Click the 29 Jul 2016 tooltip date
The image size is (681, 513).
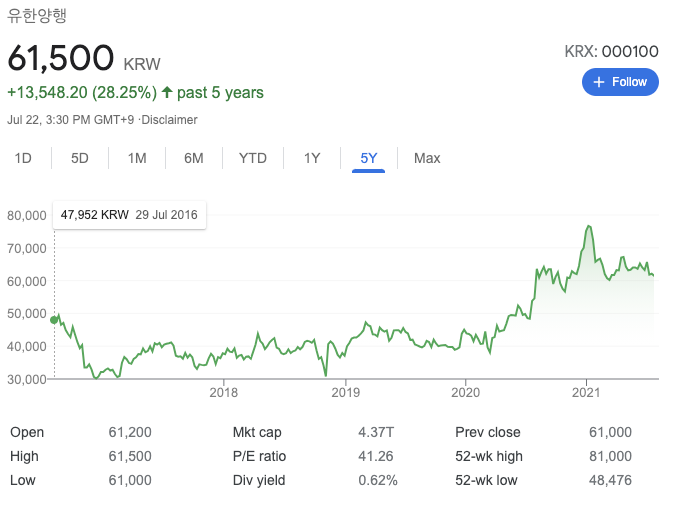166,215
